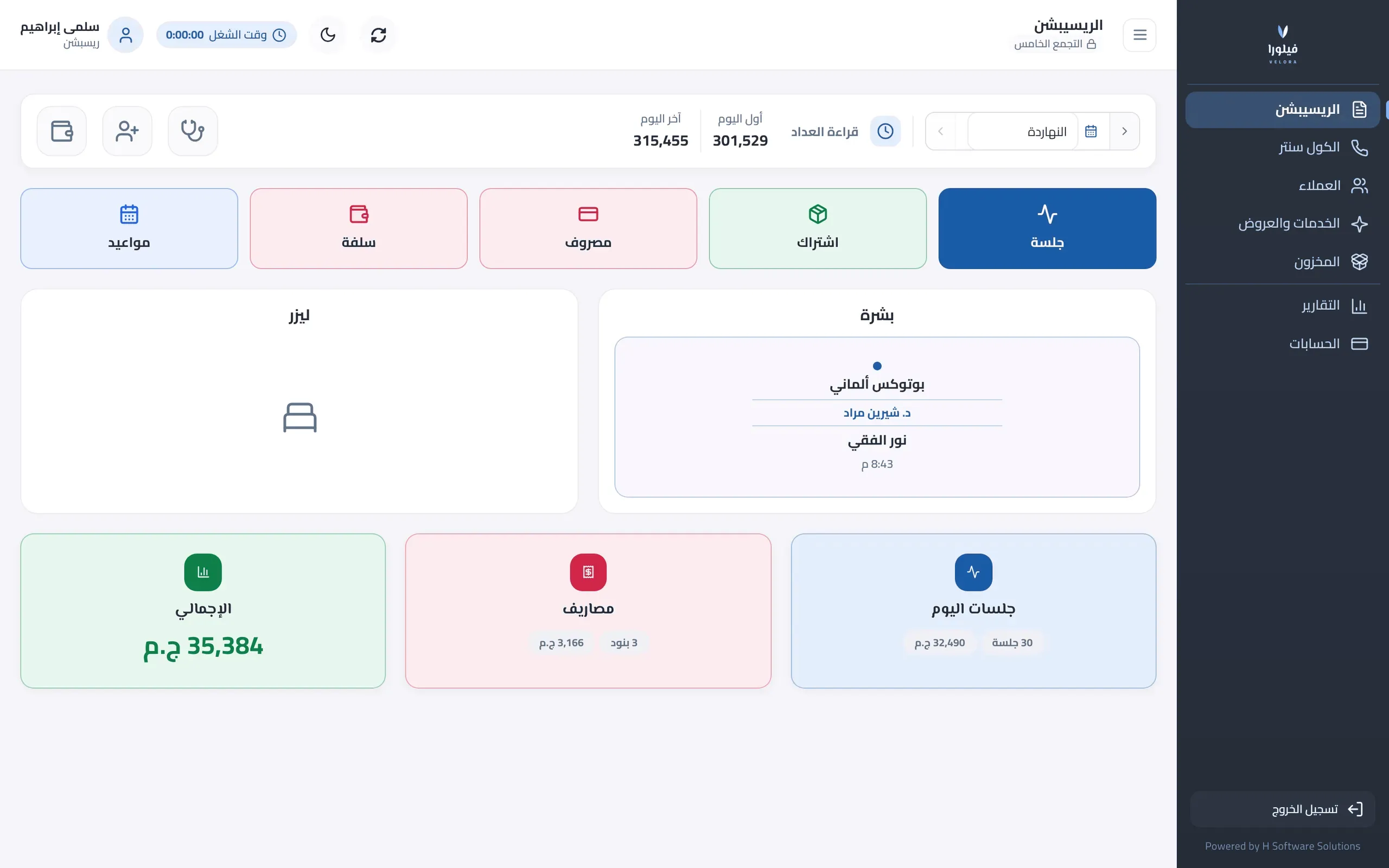Image resolution: width=1389 pixels, height=868 pixels.
Task: Click the Velora logo in sidebar
Action: (x=1282, y=43)
